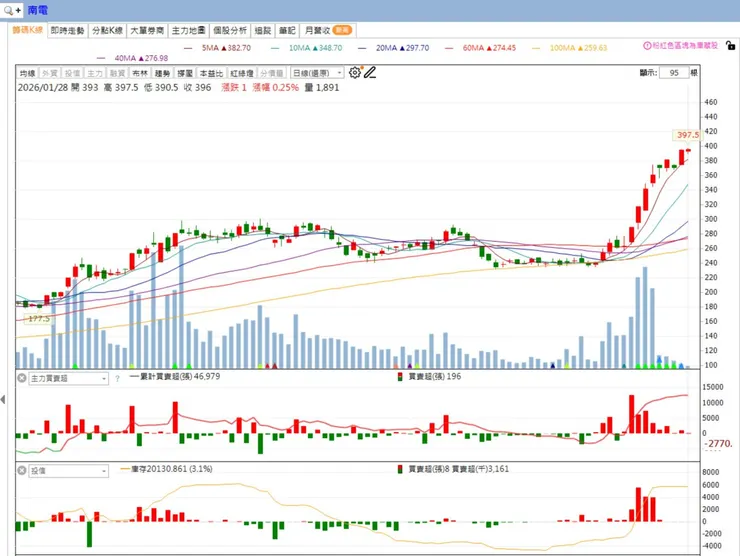The image size is (740, 556).
Task: Select the pen drawing tool icon
Action: (x=370, y=73)
